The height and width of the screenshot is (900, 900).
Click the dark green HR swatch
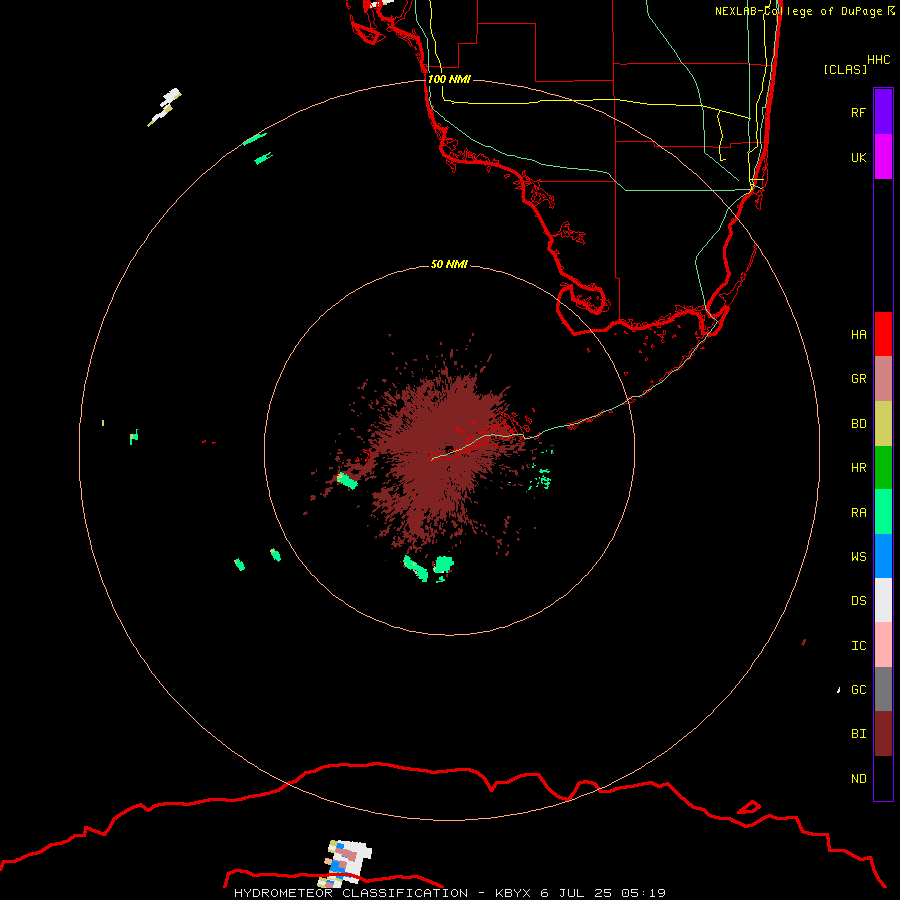click(x=883, y=468)
